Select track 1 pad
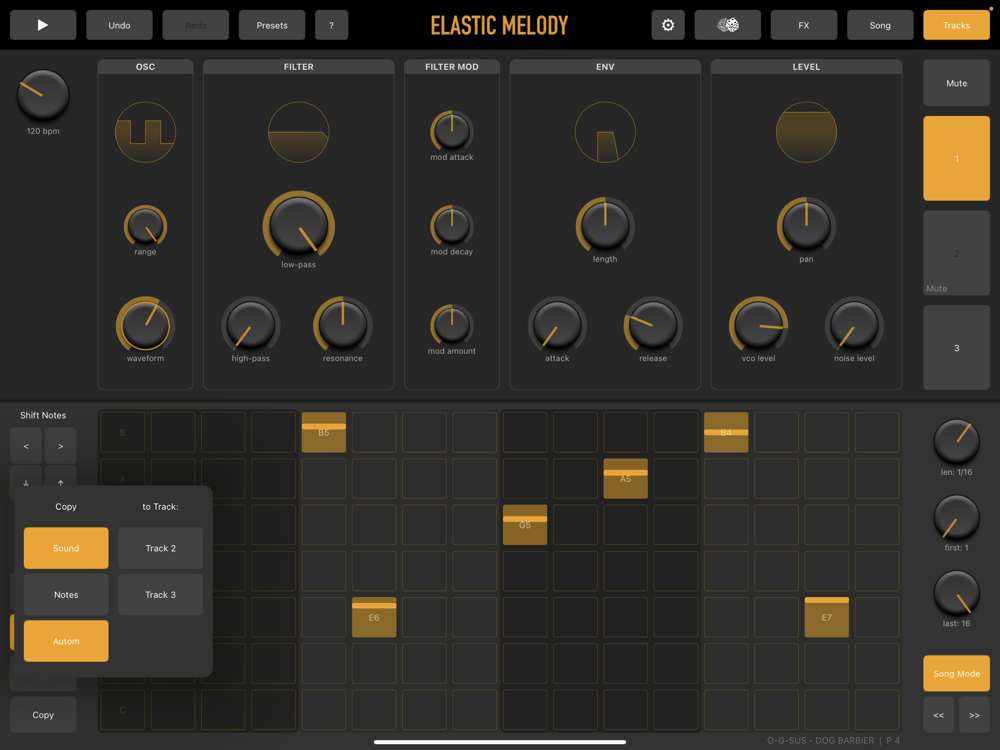Screen dimensions: 1000x750 tap(957, 158)
